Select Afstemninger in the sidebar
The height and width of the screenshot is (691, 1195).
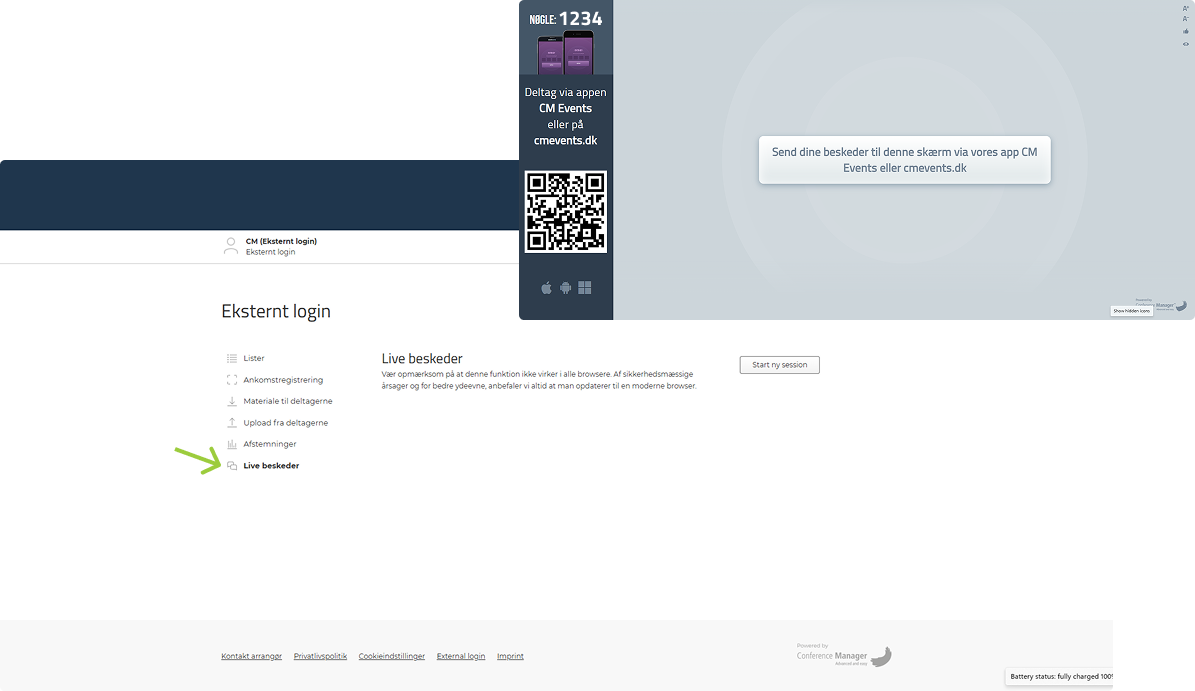tap(270, 443)
